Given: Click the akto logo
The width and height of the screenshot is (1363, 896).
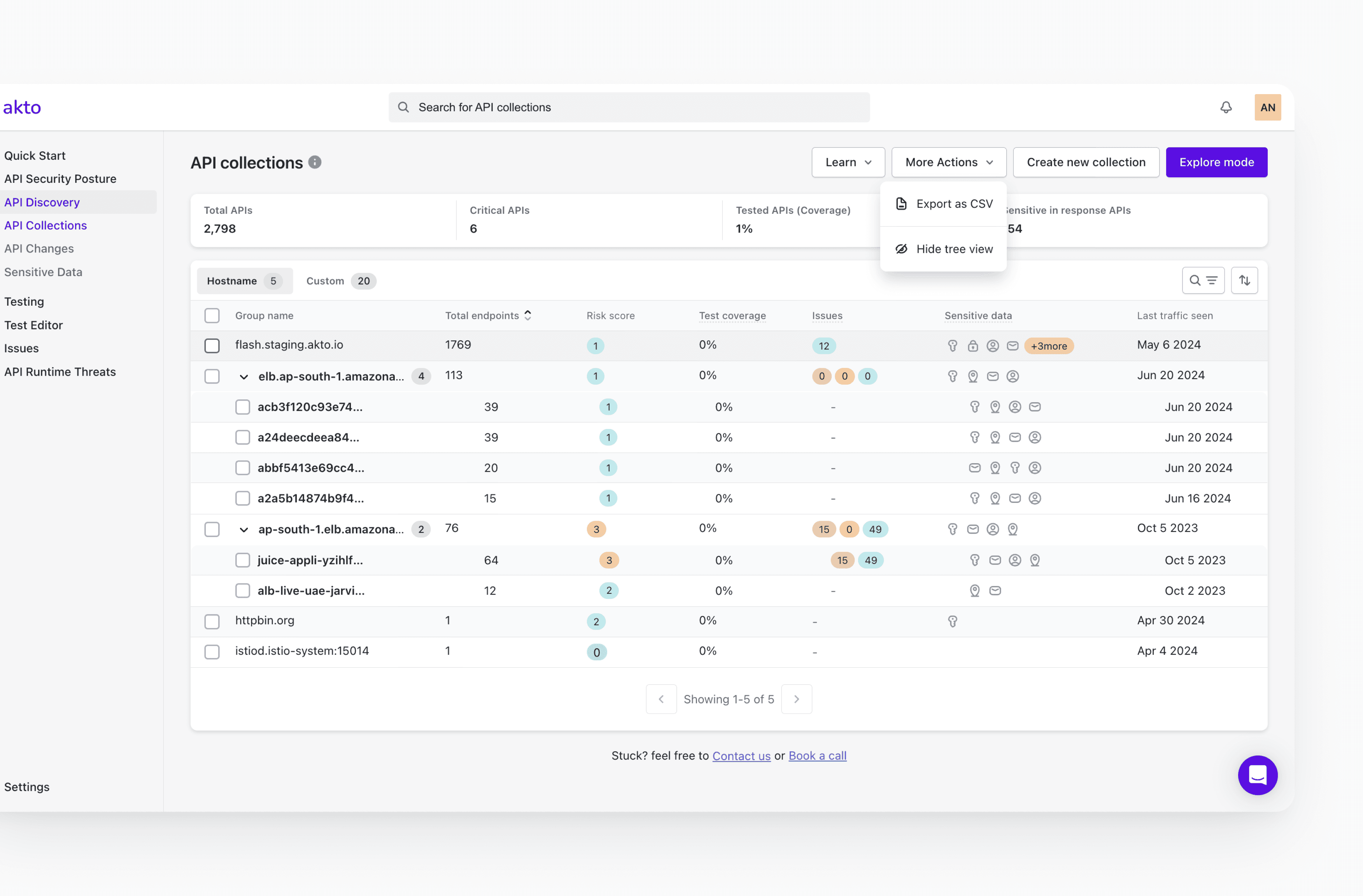Looking at the screenshot, I should pyautogui.click(x=22, y=107).
